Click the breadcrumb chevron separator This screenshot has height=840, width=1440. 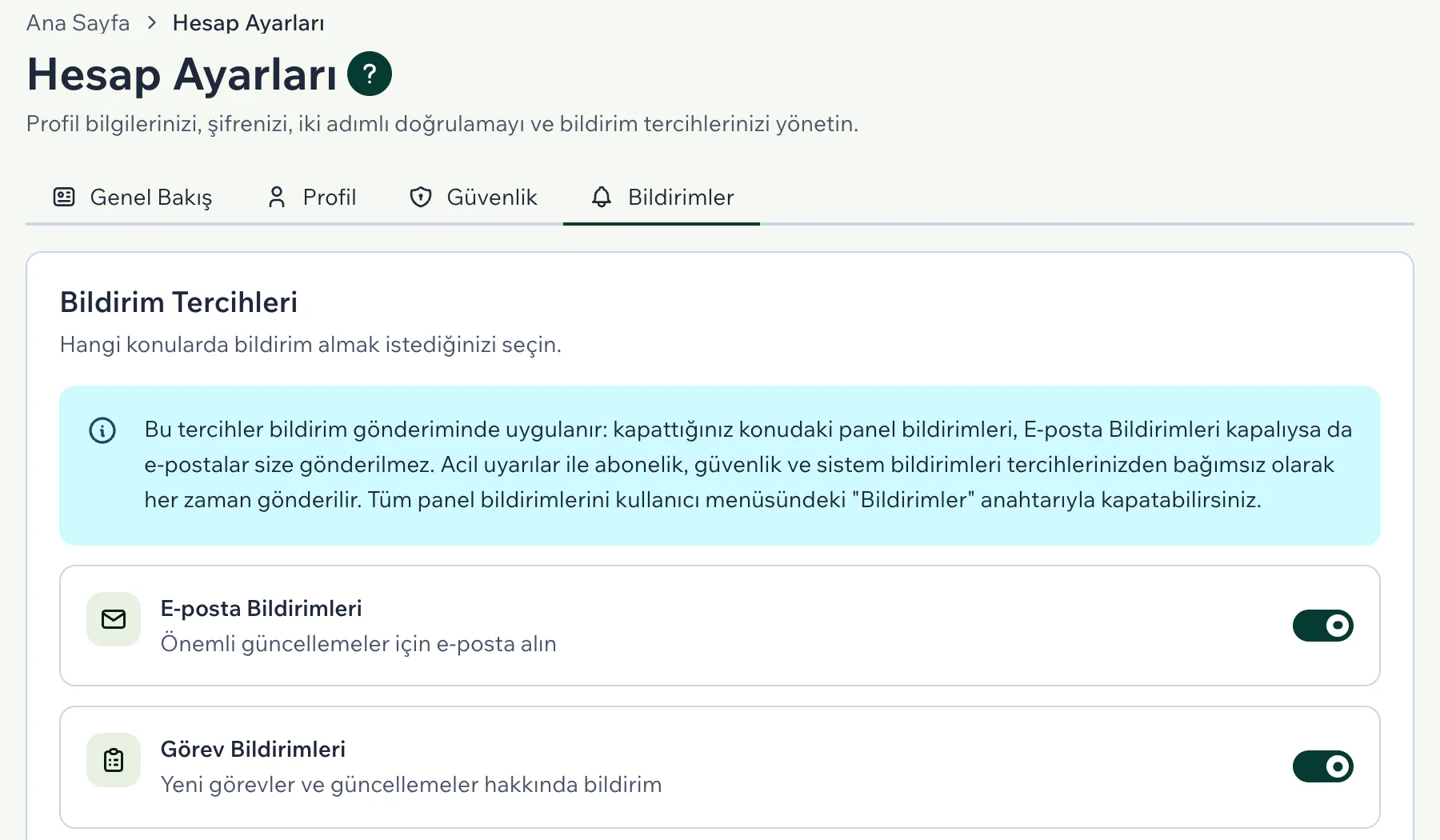point(151,23)
